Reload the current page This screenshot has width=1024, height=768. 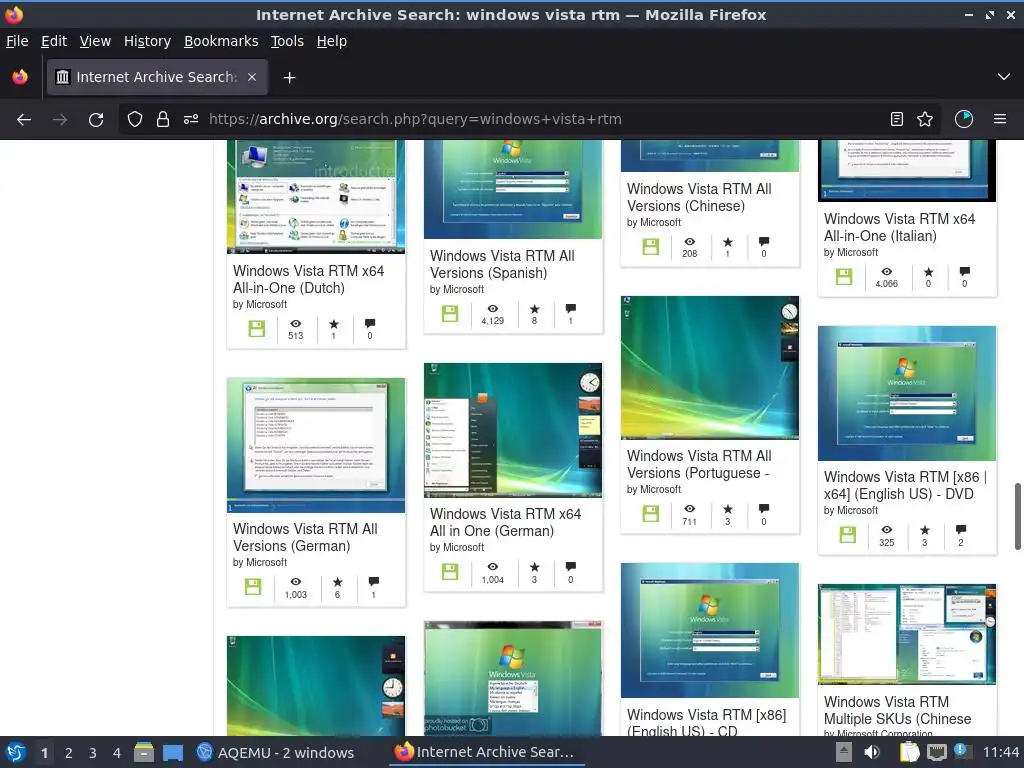pos(96,120)
